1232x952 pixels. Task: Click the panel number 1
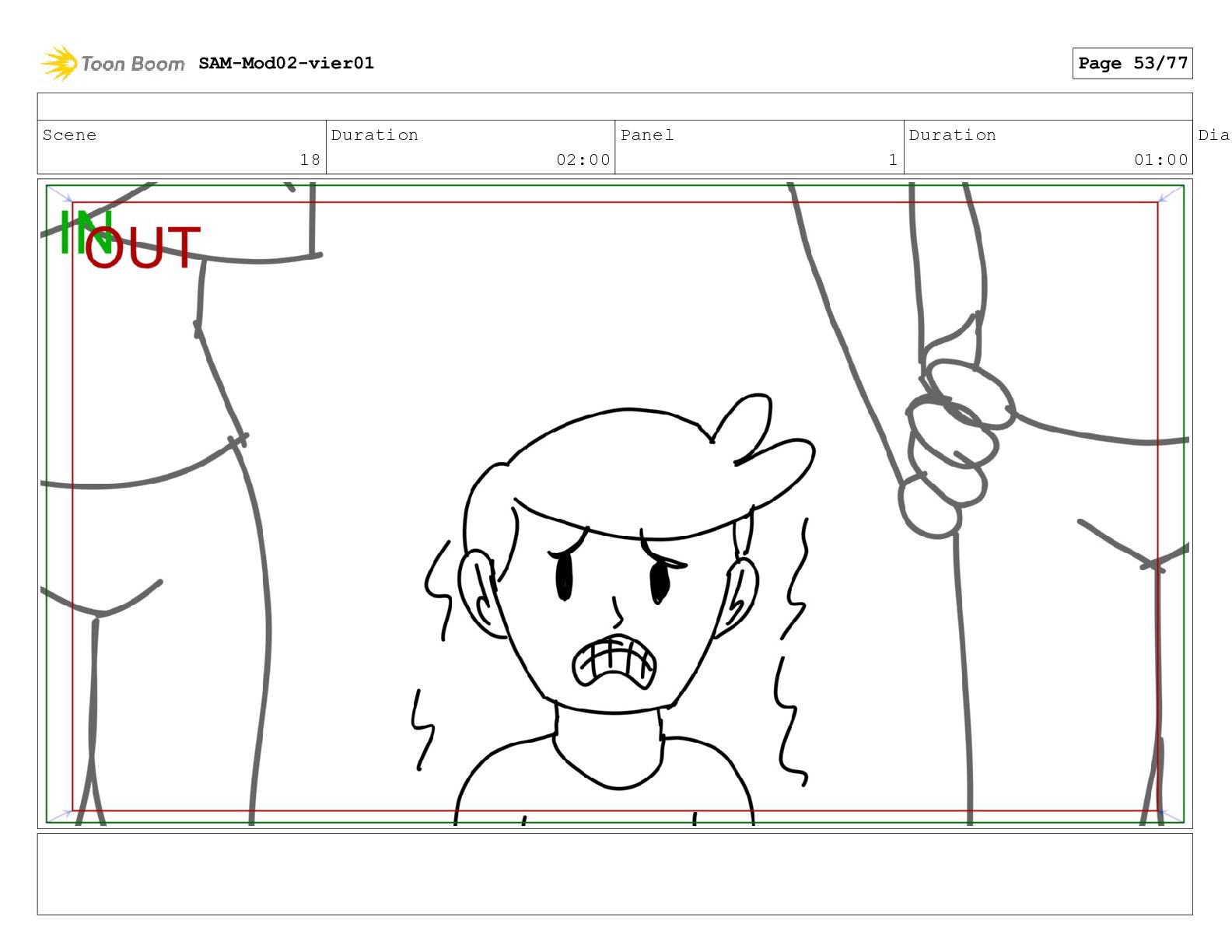(x=893, y=159)
